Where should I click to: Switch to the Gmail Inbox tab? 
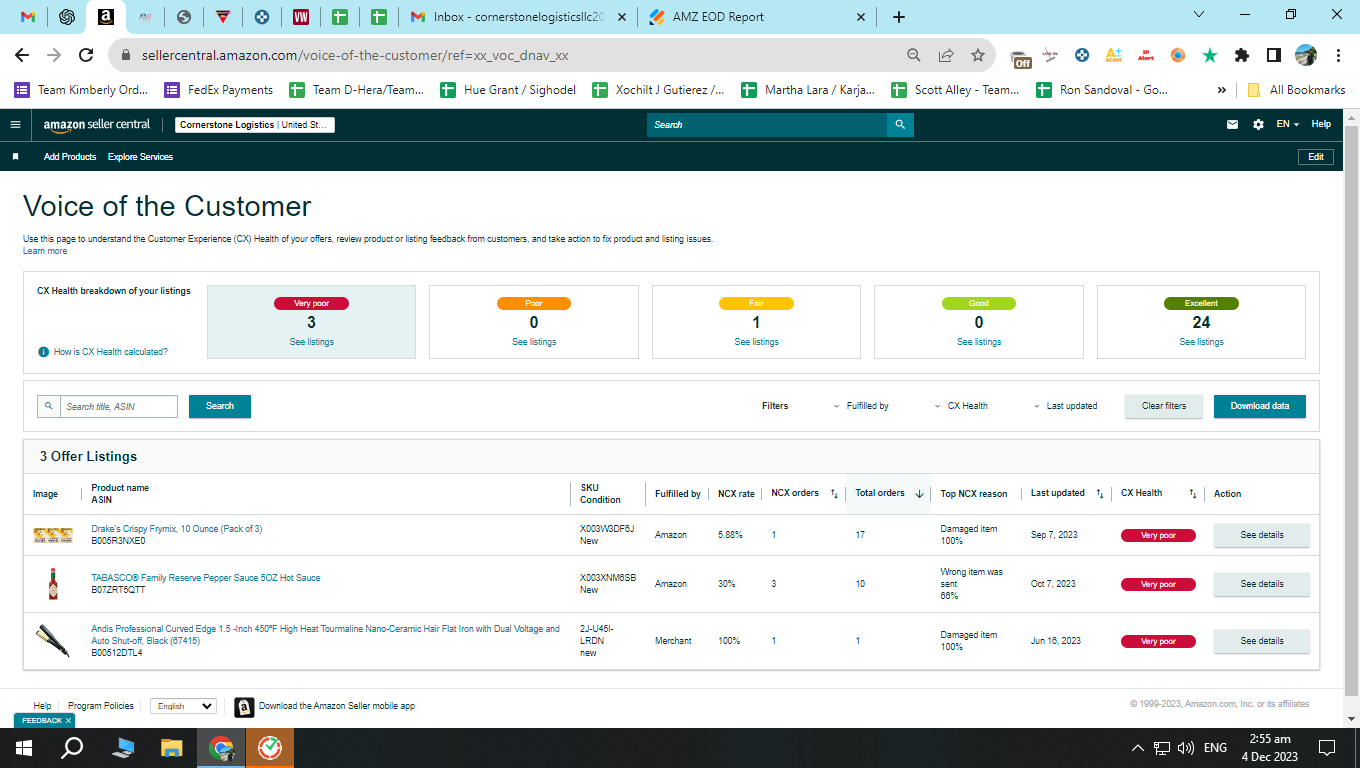click(519, 17)
